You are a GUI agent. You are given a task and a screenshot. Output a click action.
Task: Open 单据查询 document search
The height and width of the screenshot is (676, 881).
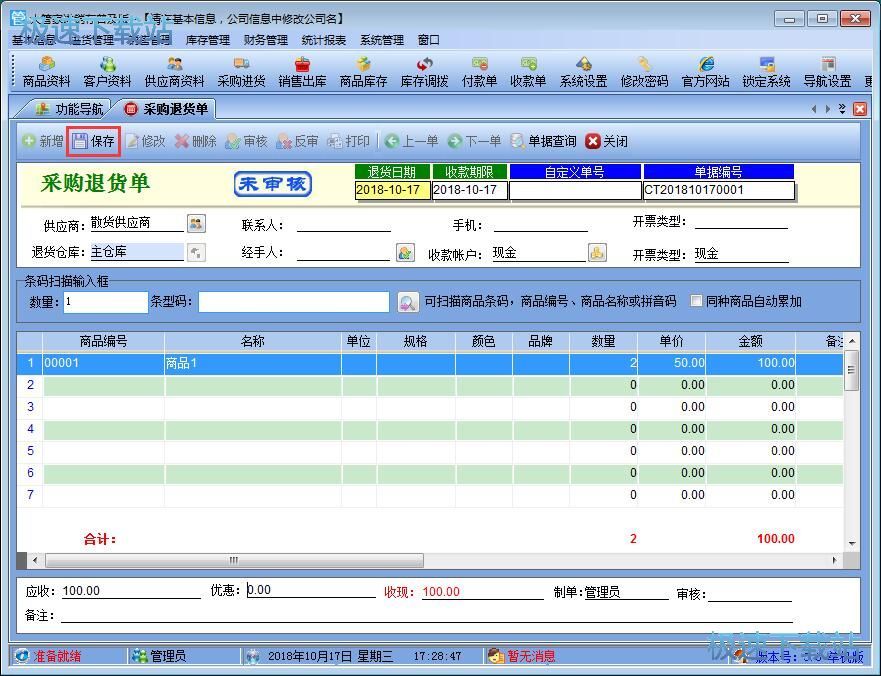[x=543, y=141]
